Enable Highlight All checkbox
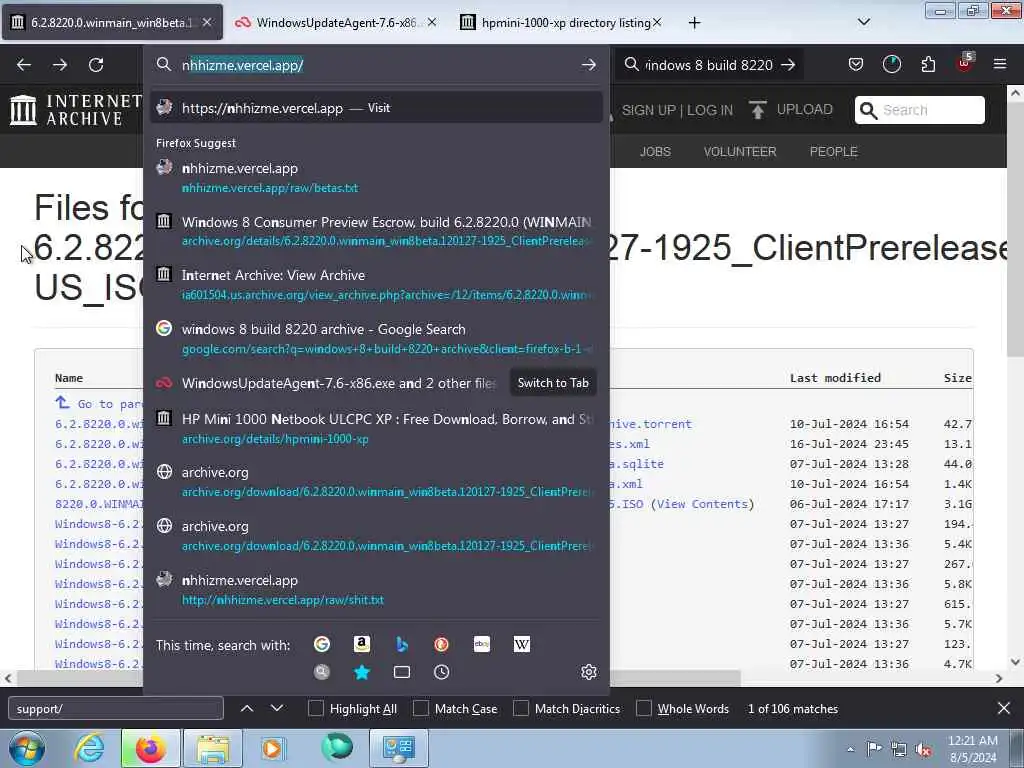 315,709
